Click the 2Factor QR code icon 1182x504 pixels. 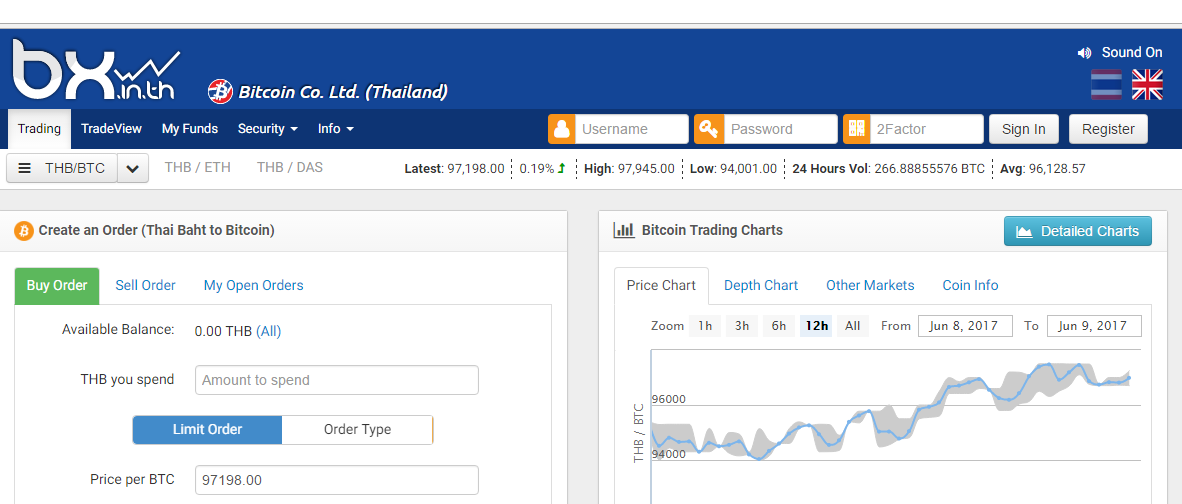[856, 129]
